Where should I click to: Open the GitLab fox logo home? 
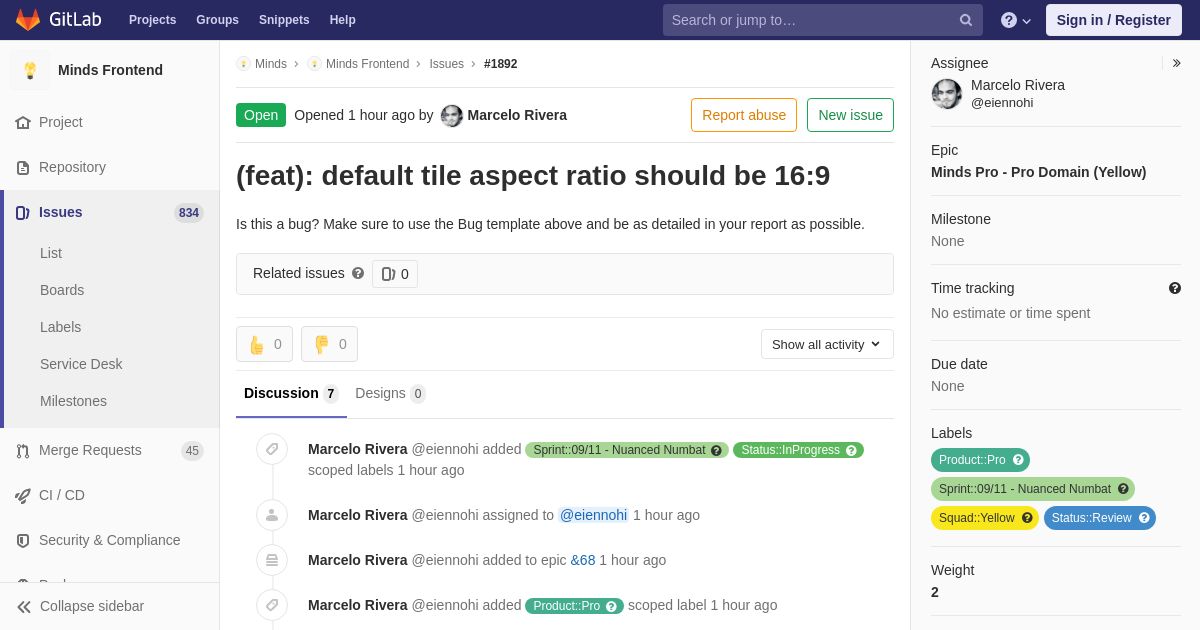(x=28, y=20)
